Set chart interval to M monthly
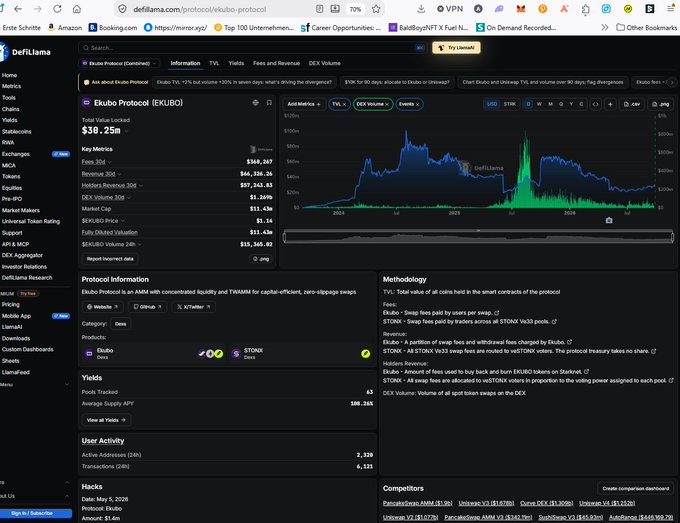The height and width of the screenshot is (523, 680). [550, 104]
